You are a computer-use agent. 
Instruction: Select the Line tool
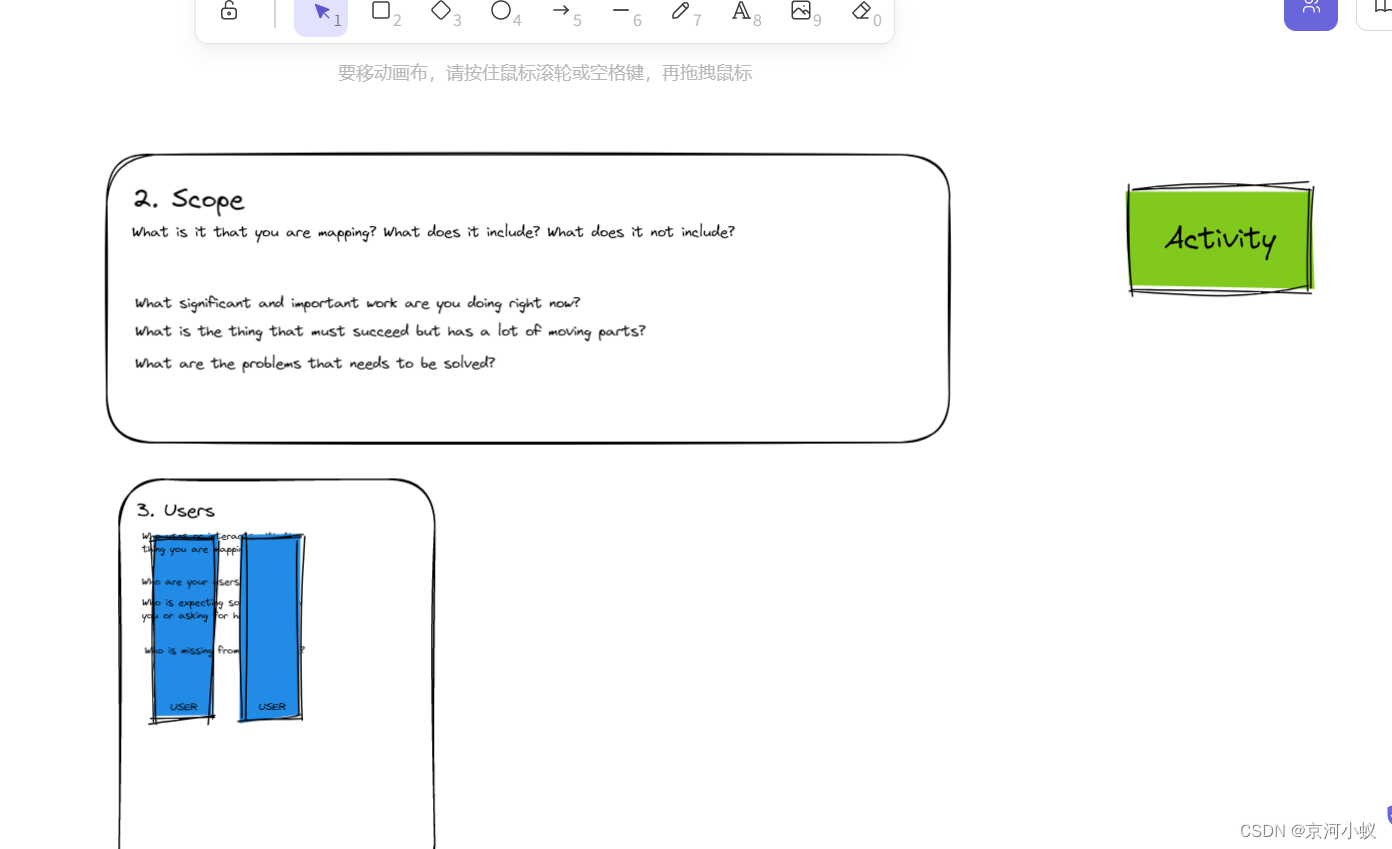(x=621, y=11)
